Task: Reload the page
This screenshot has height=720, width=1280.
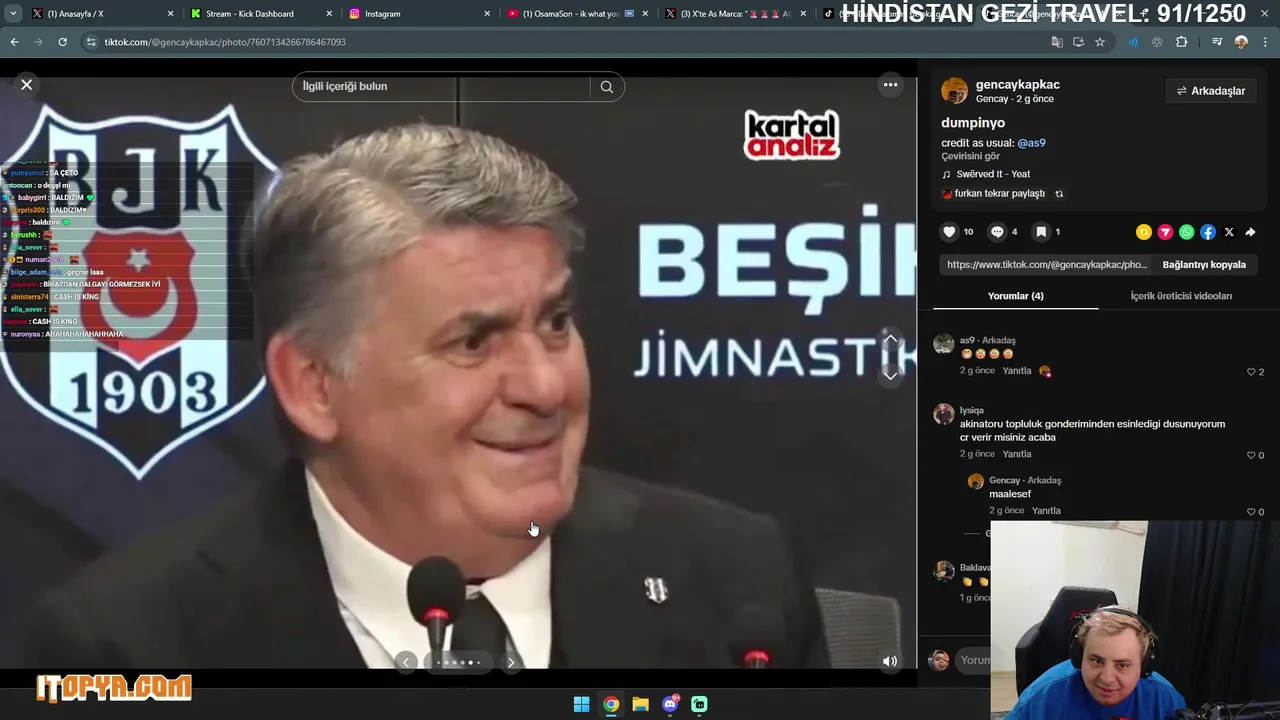Action: point(62,42)
